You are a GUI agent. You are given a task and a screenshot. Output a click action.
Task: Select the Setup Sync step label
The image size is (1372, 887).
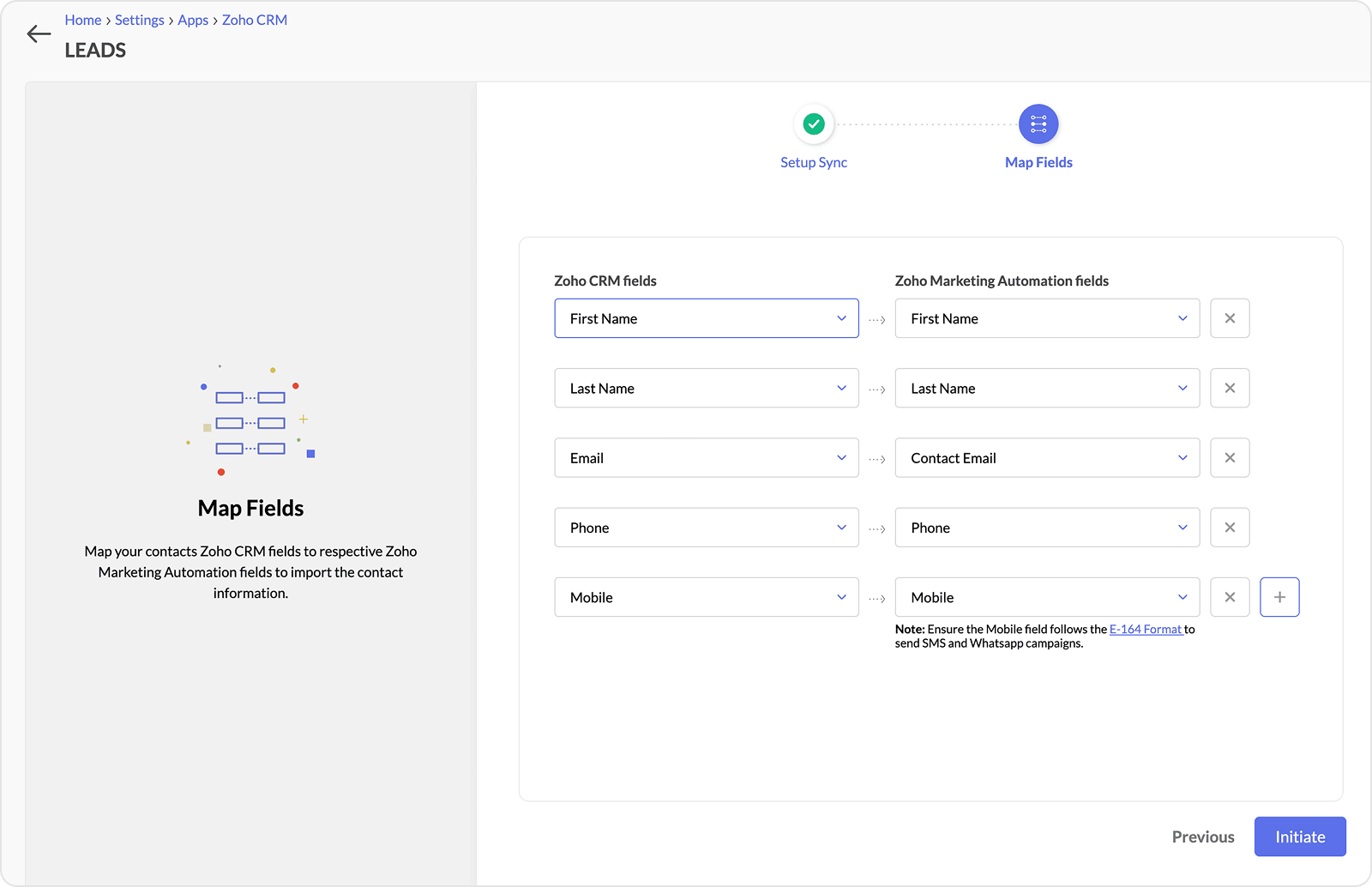tap(814, 162)
